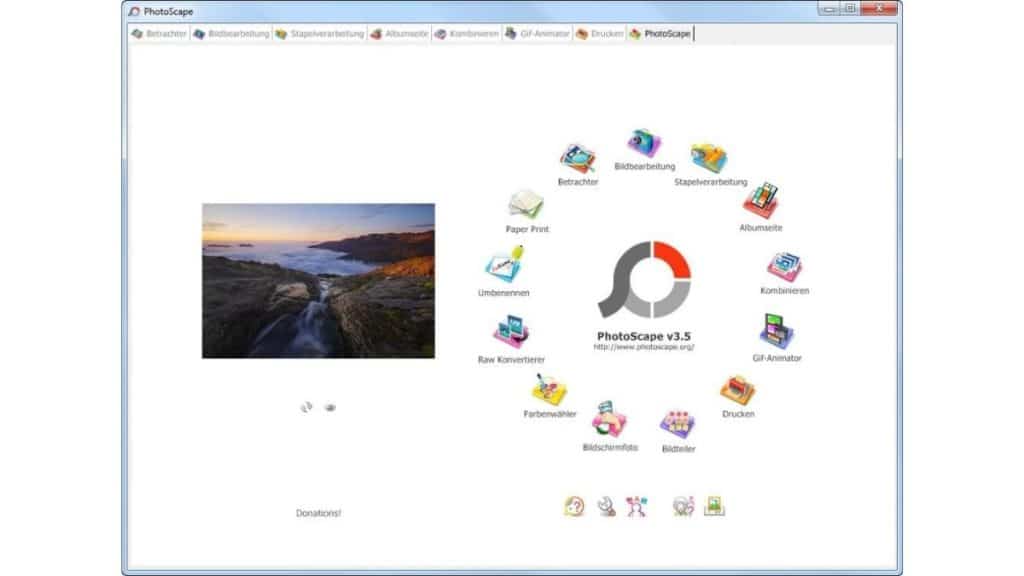Open the Bildteiler splitter icon
The height and width of the screenshot is (576, 1024).
(678, 424)
